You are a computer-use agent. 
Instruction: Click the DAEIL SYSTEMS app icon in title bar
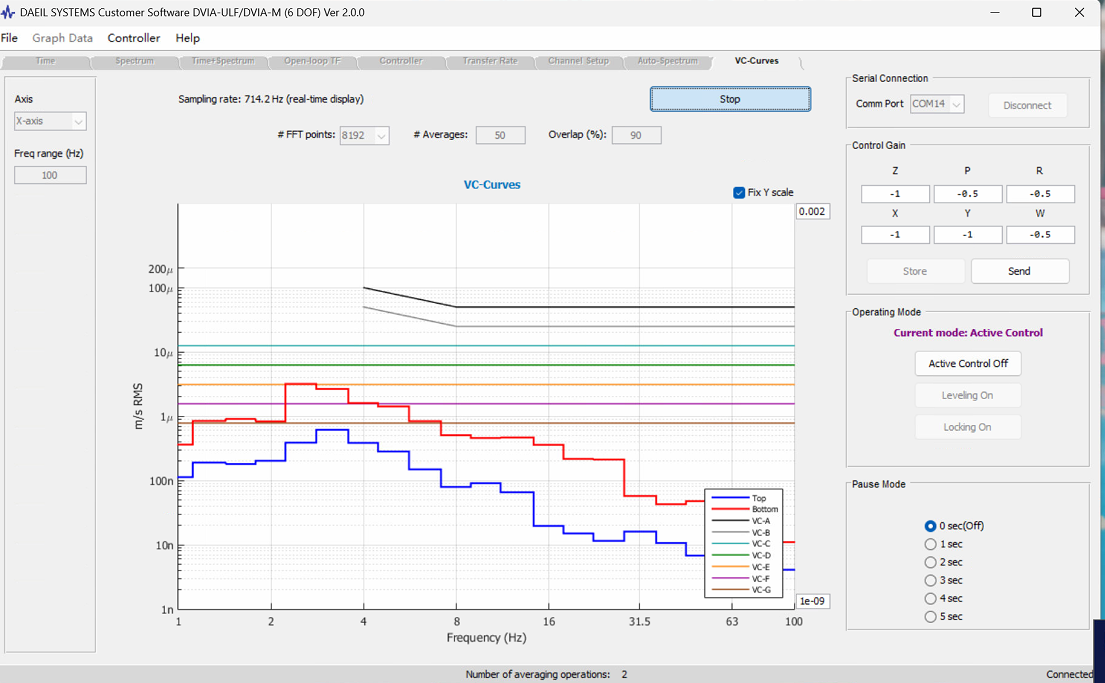pyautogui.click(x=8, y=13)
